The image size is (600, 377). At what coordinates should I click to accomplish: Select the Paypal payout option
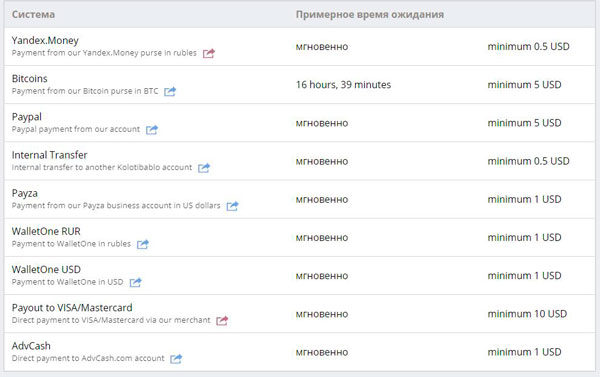coord(26,117)
